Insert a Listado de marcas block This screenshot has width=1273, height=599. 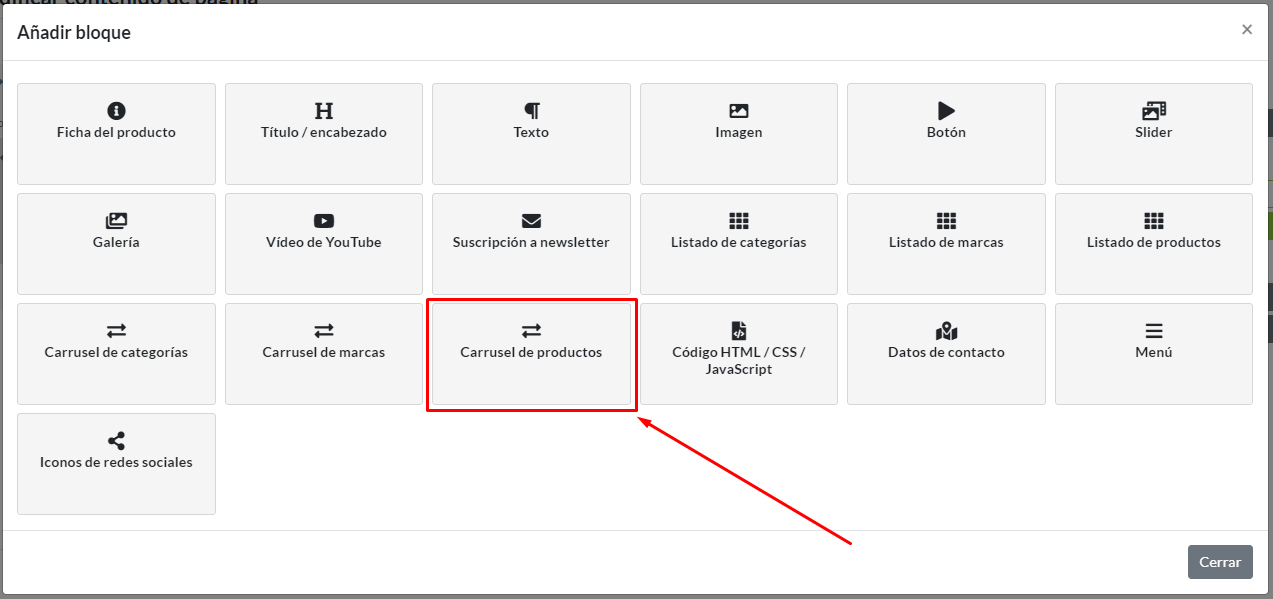(x=946, y=243)
